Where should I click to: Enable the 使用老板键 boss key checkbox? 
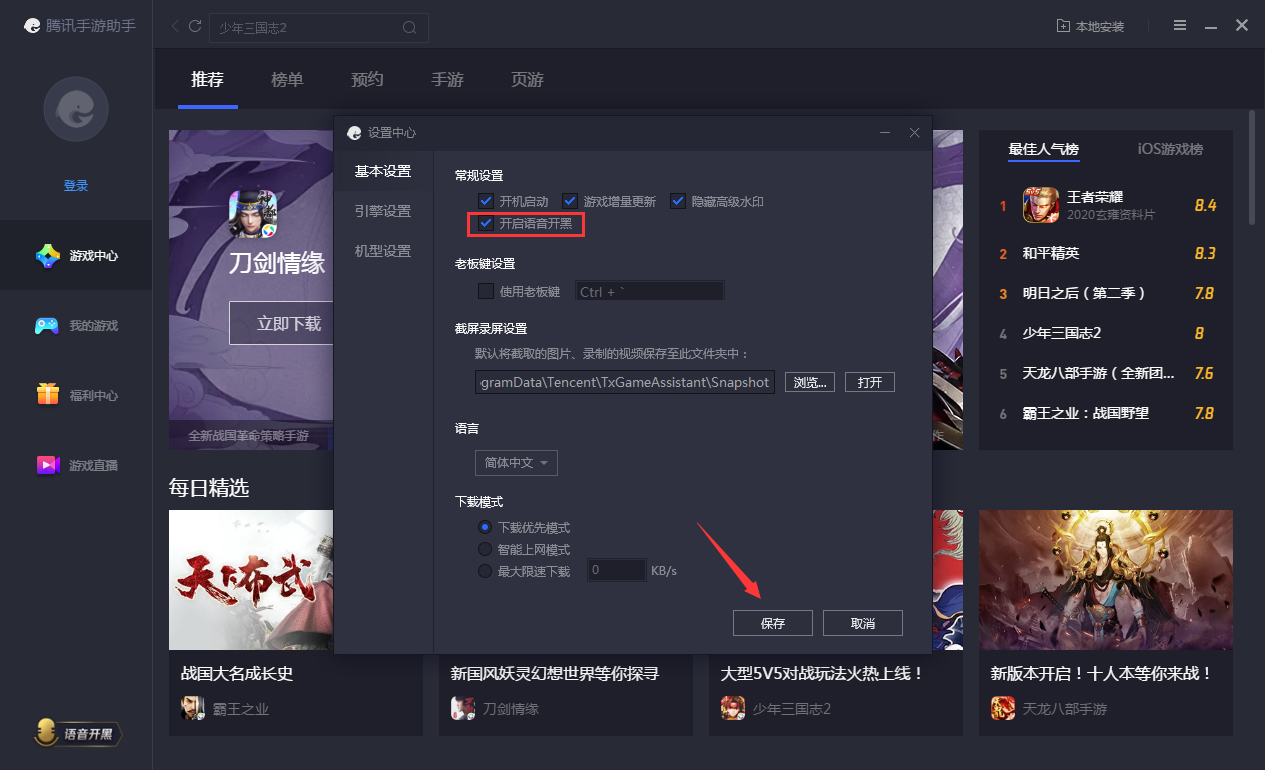click(485, 290)
